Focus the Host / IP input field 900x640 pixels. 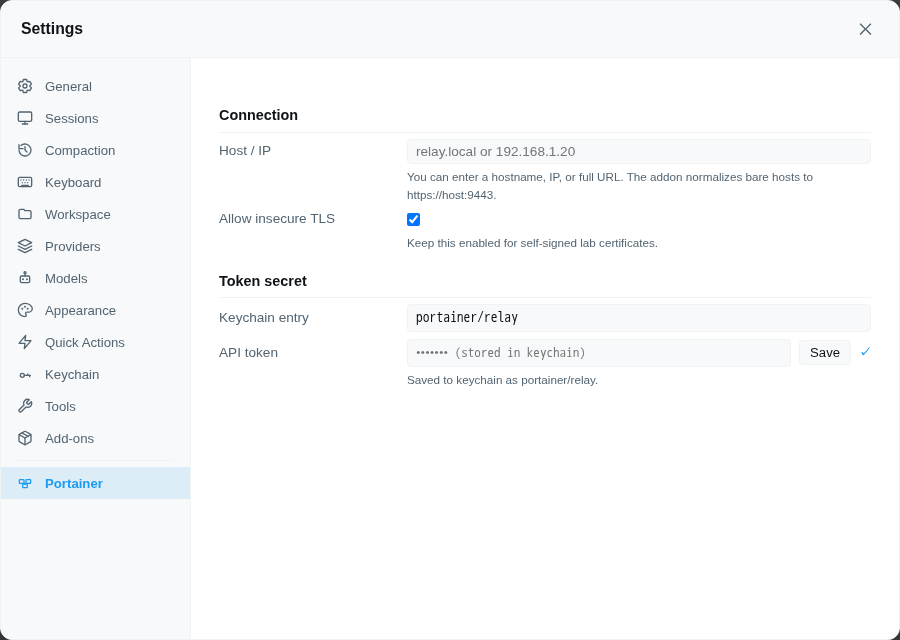point(638,152)
